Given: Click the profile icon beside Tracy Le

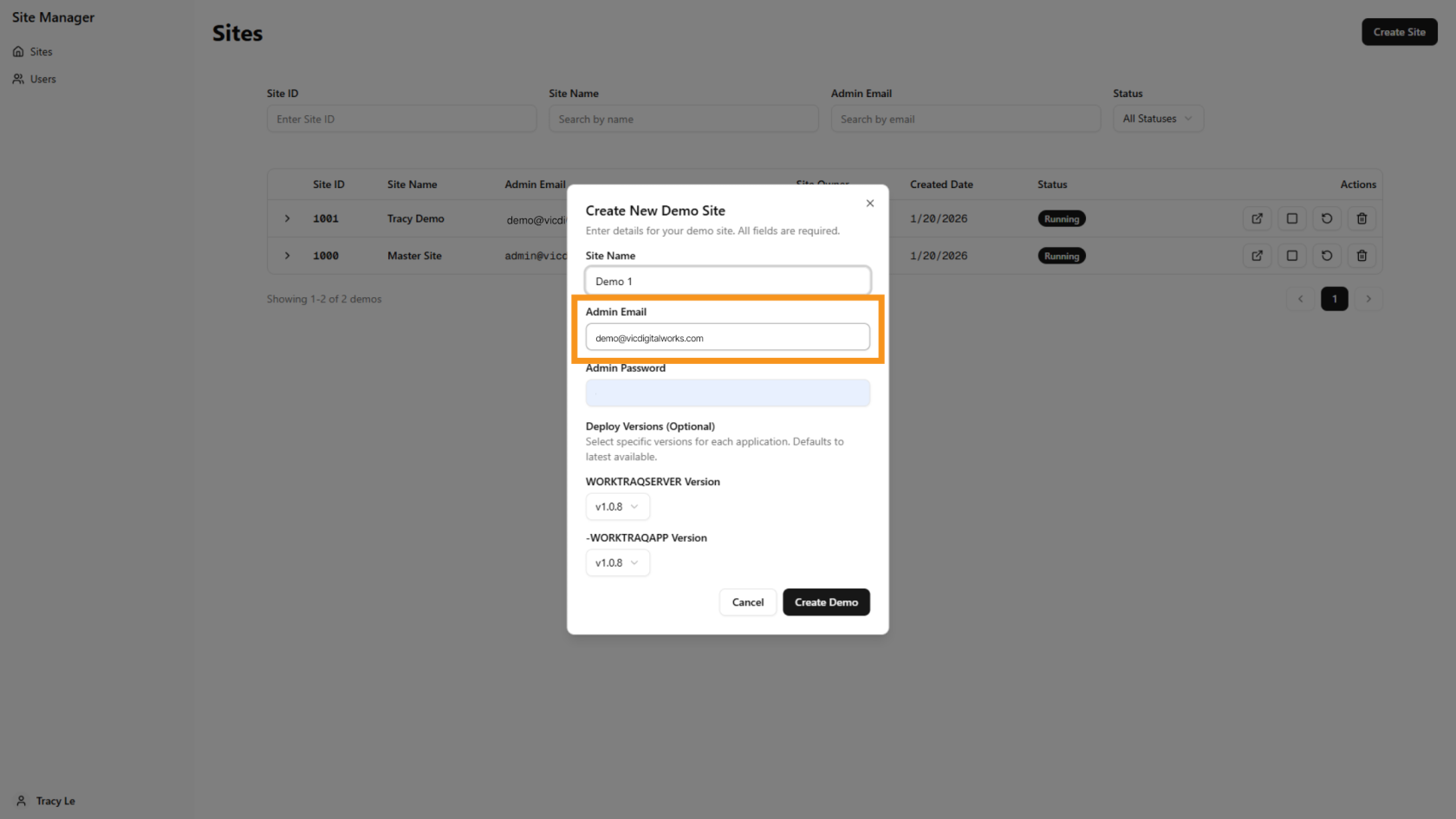Looking at the screenshot, I should click(x=21, y=801).
